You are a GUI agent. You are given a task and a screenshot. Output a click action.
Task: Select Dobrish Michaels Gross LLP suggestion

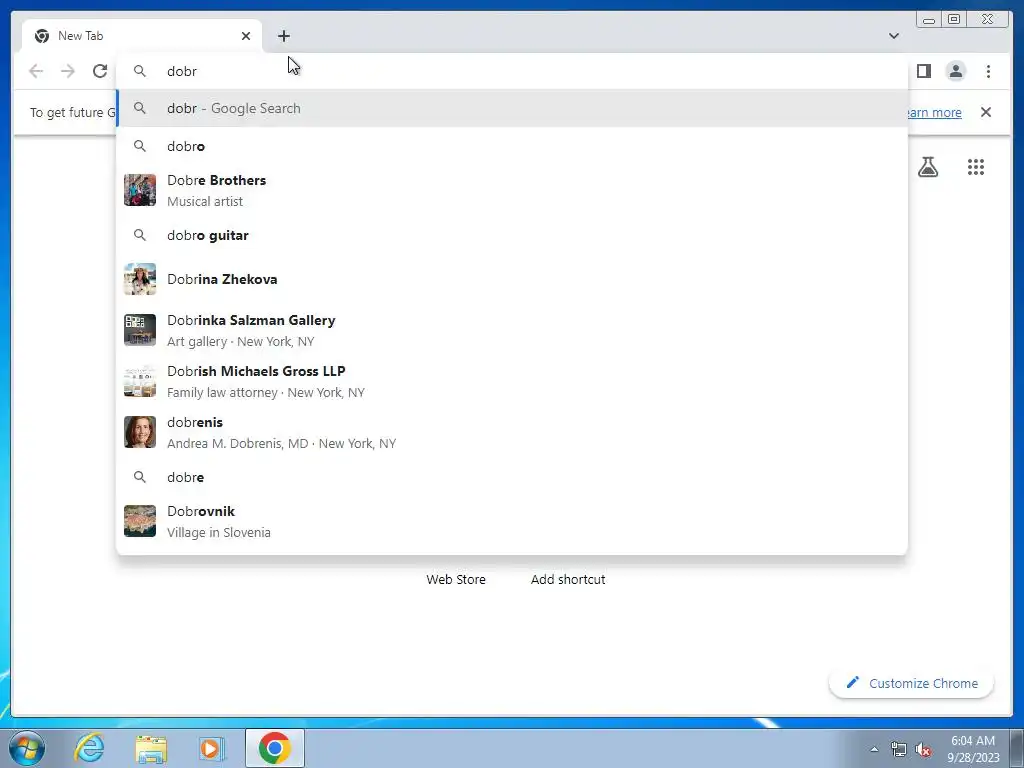pyautogui.click(x=512, y=381)
